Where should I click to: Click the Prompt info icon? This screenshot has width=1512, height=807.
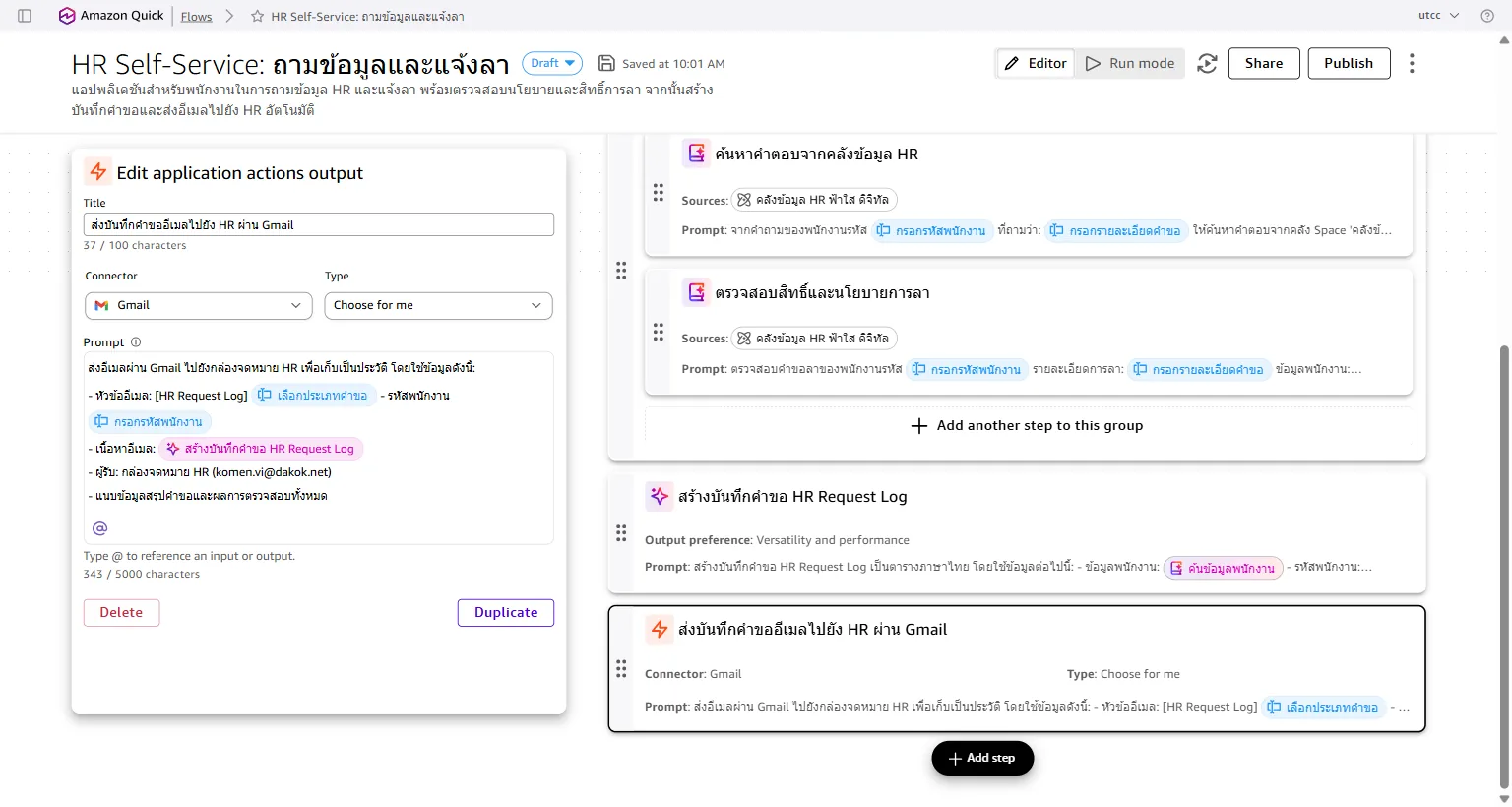point(136,342)
